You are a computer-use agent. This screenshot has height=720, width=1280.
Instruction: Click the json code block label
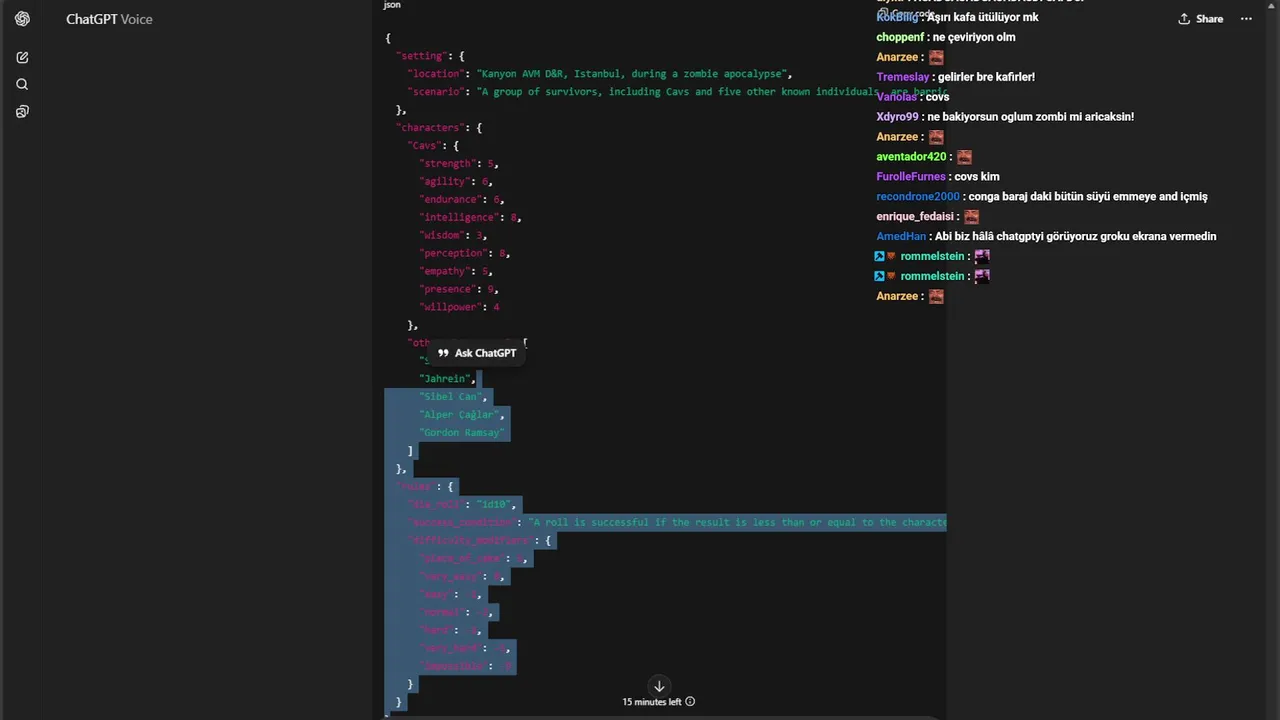(x=392, y=5)
